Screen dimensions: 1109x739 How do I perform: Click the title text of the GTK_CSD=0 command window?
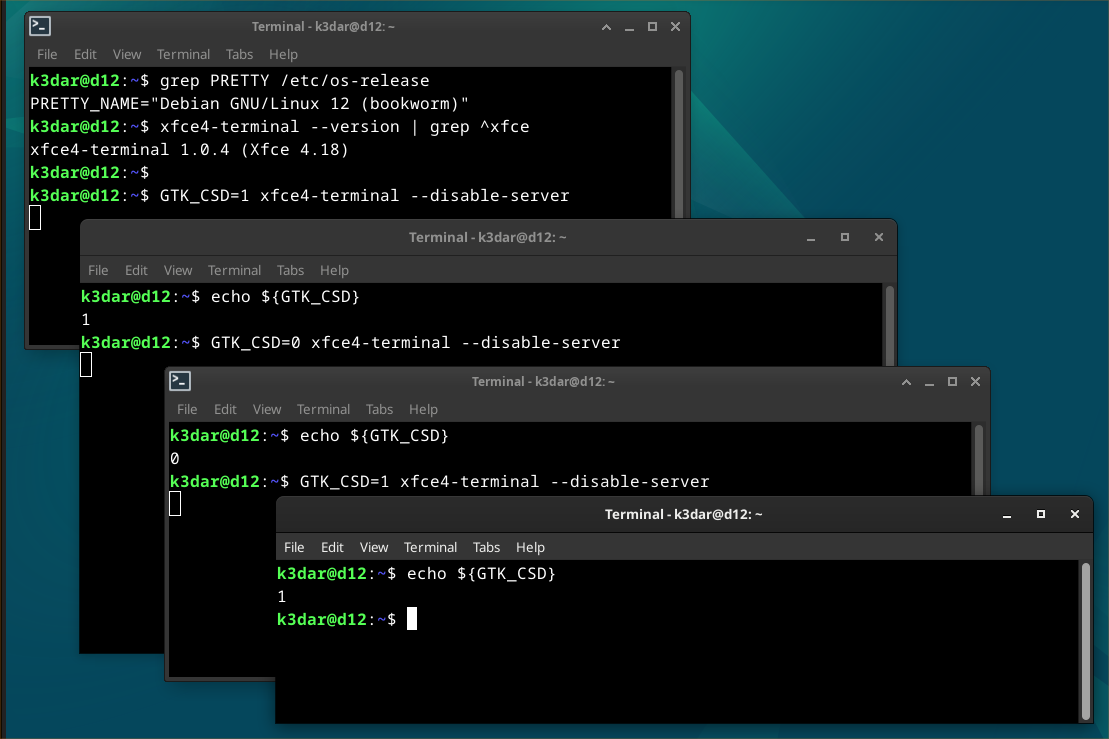(x=487, y=238)
